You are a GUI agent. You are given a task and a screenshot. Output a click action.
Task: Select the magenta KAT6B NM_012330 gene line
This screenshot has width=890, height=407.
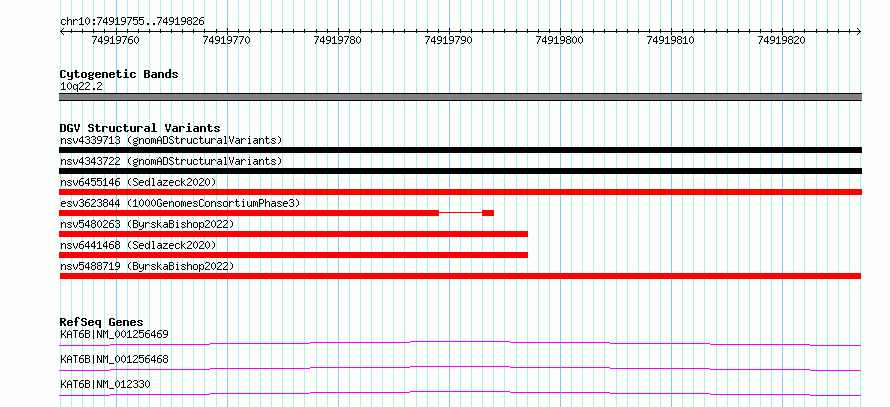pyautogui.click(x=460, y=393)
